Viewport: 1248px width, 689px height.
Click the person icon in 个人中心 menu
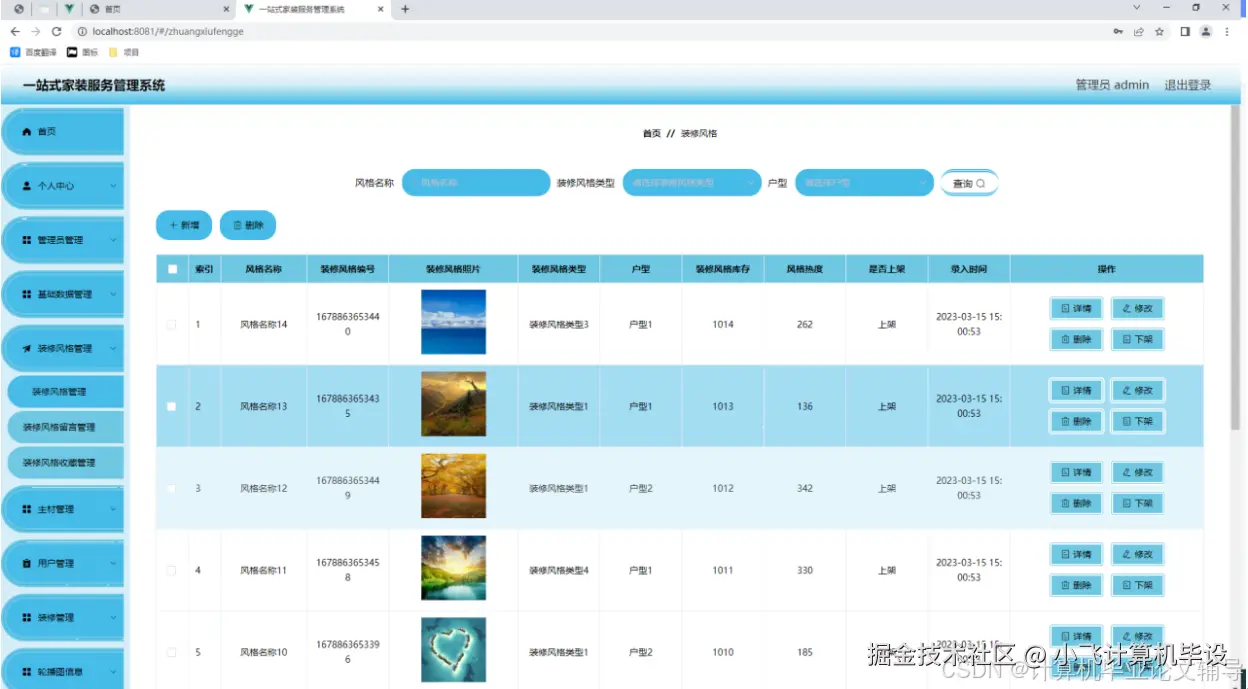tap(27, 186)
